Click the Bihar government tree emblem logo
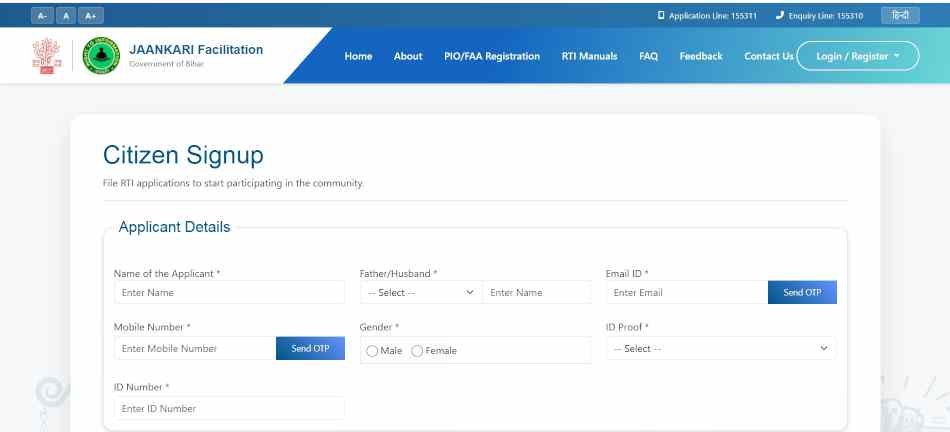 pyautogui.click(x=47, y=56)
